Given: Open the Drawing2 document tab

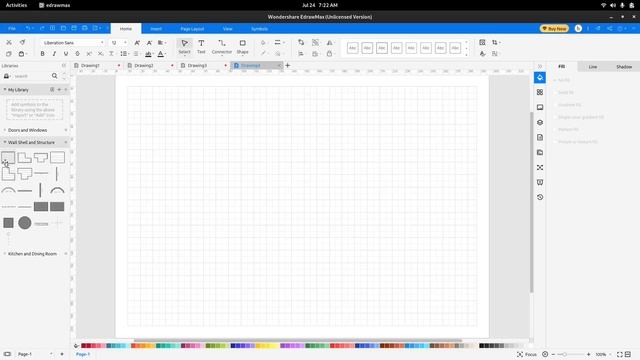Looking at the screenshot, I should 151,65.
